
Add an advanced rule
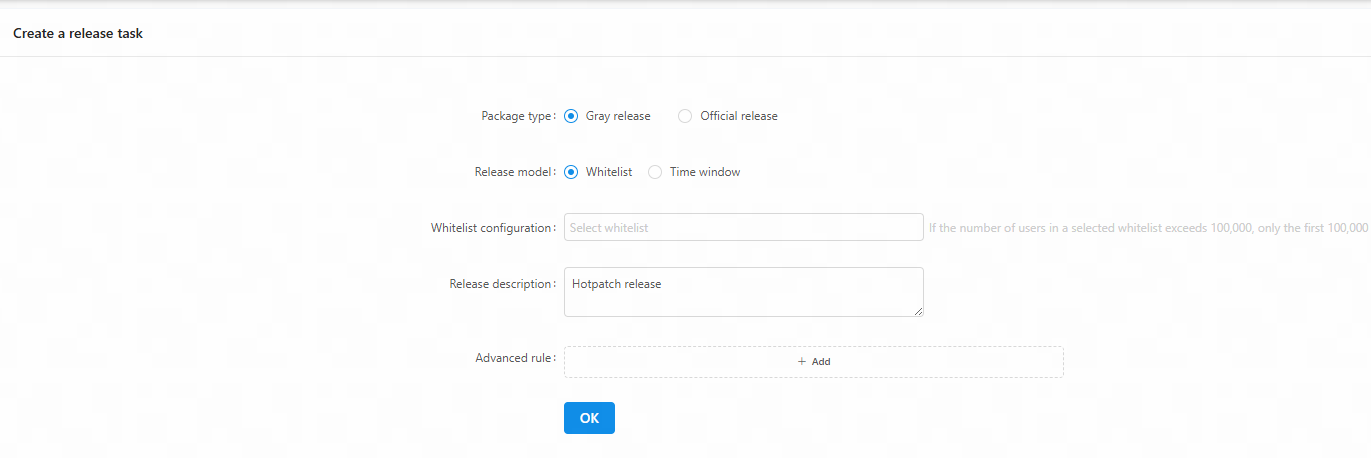[813, 362]
